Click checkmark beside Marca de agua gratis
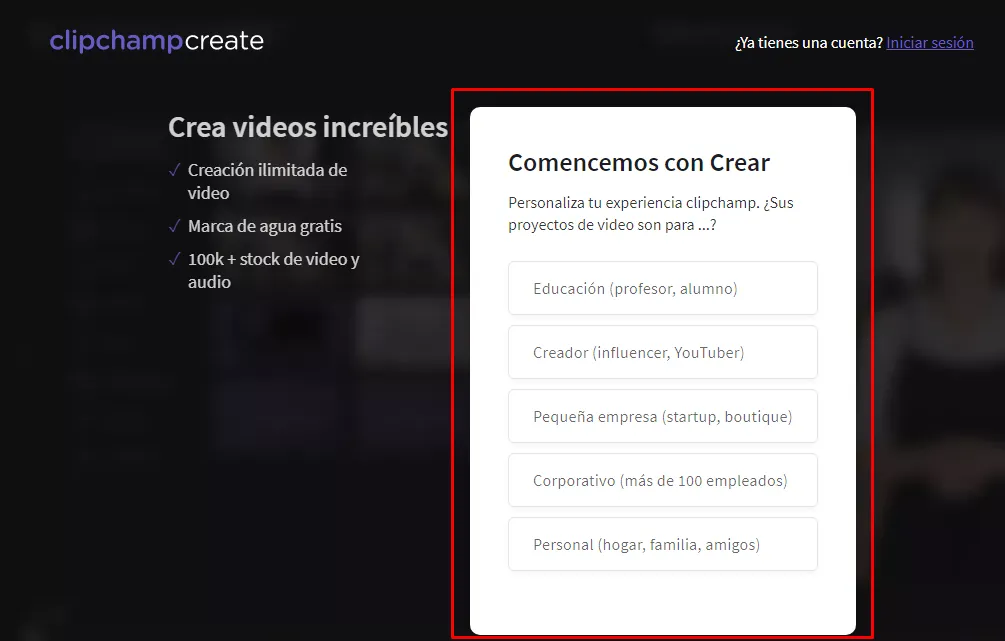Screen dimensions: 1005x641 (174, 226)
